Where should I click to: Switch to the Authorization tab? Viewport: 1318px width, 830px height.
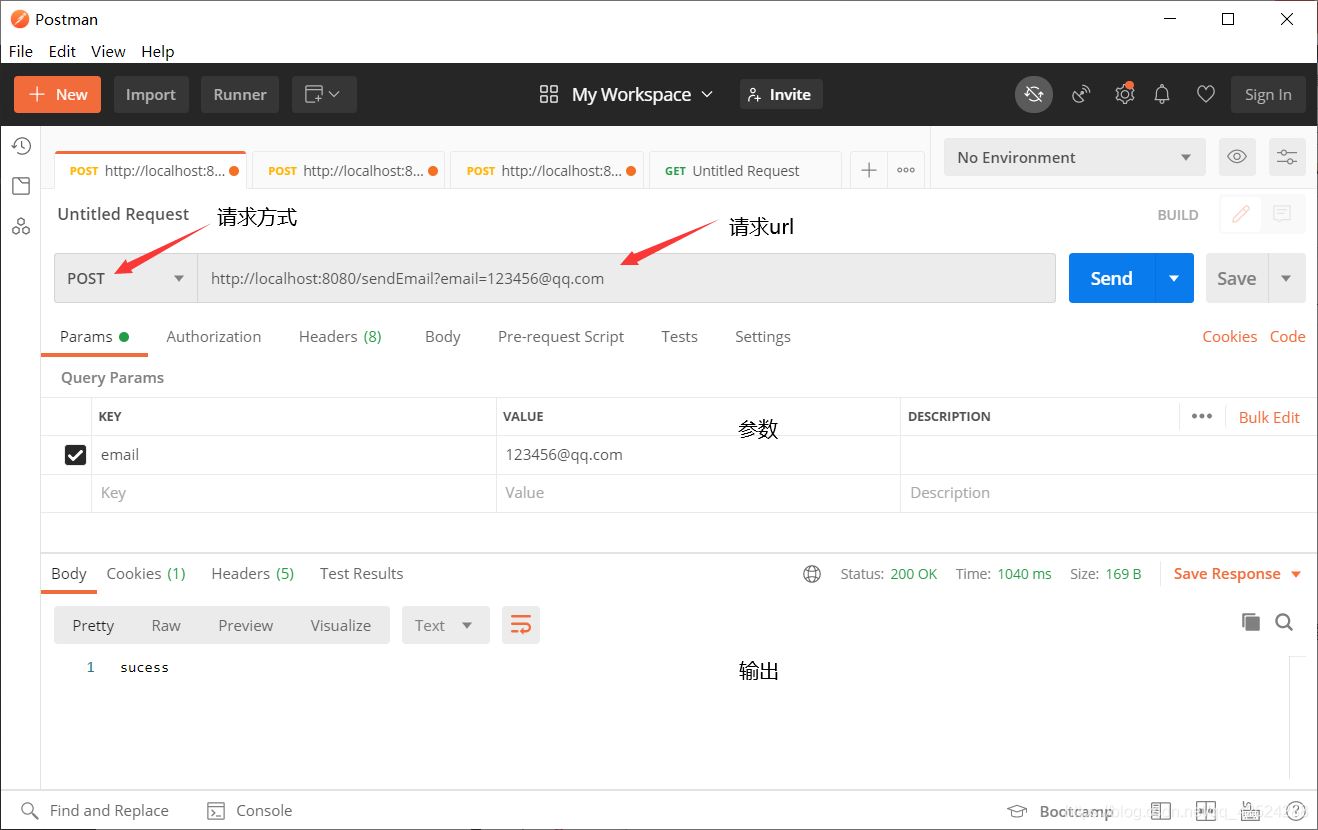point(214,337)
